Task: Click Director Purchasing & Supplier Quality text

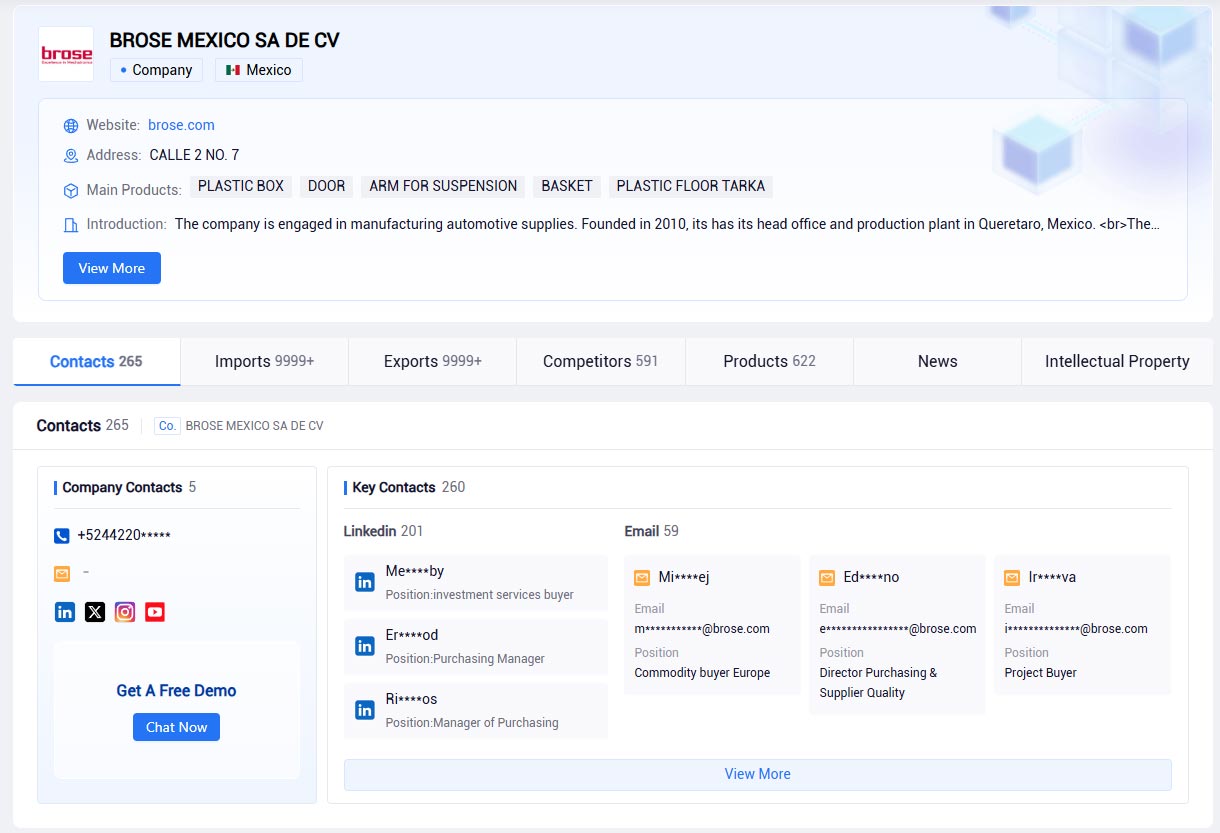Action: click(x=878, y=683)
